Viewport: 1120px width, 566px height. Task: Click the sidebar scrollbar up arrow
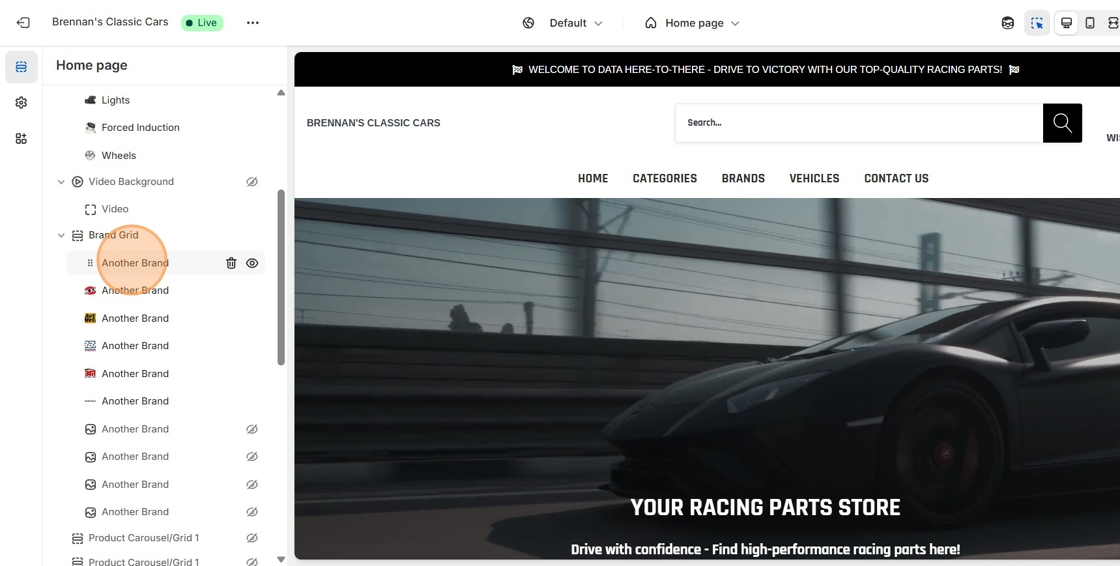281,93
